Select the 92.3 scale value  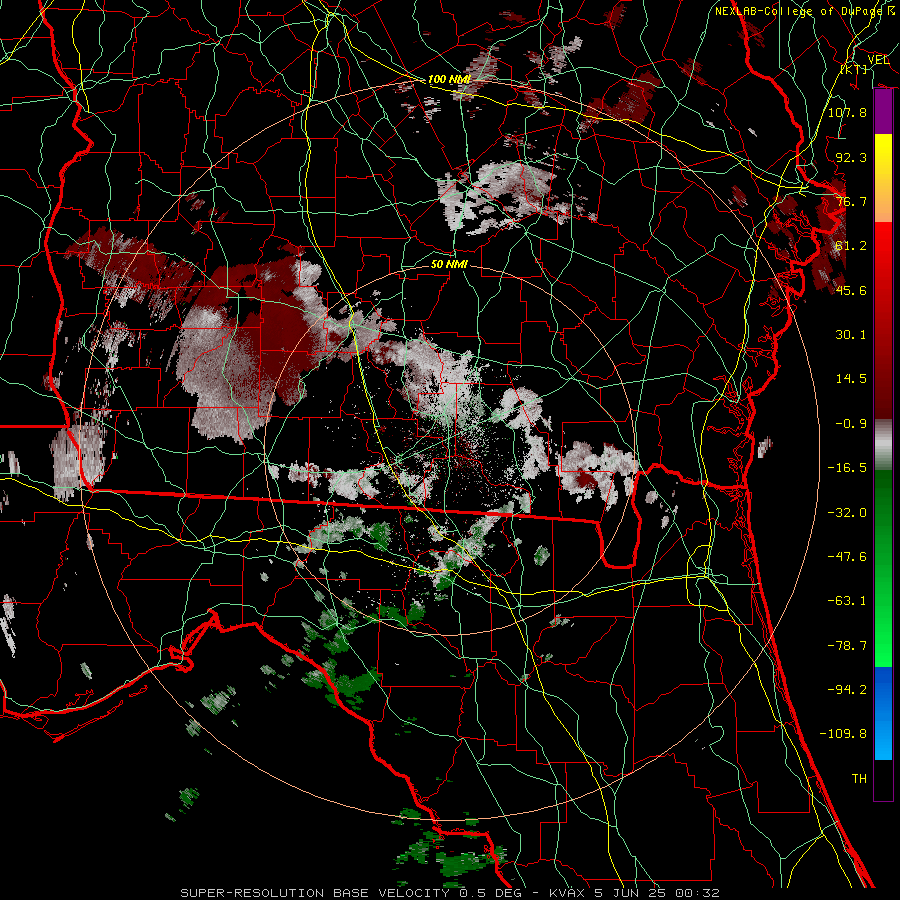pyautogui.click(x=851, y=157)
